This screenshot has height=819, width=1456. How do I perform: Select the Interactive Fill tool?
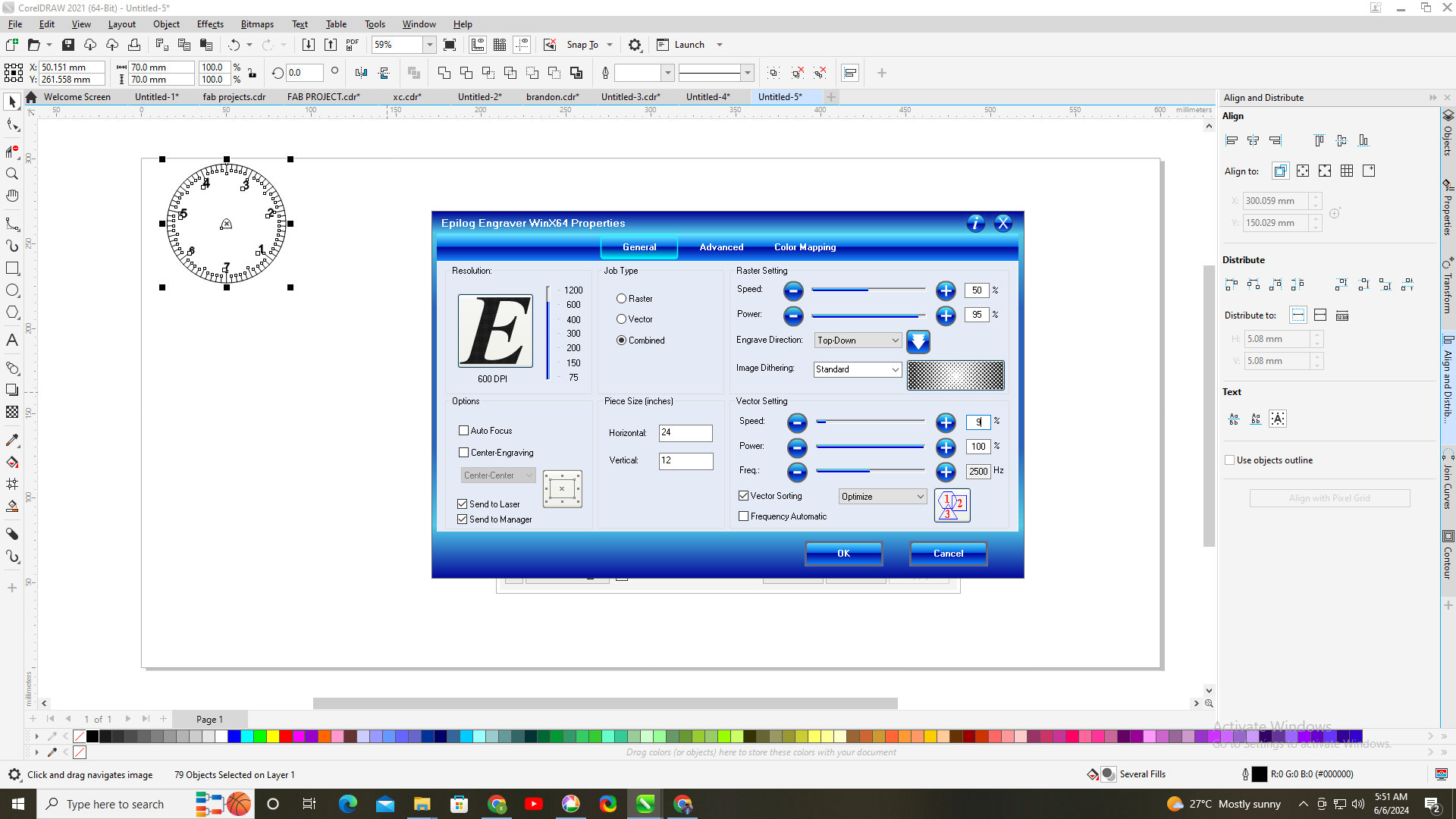tap(12, 463)
